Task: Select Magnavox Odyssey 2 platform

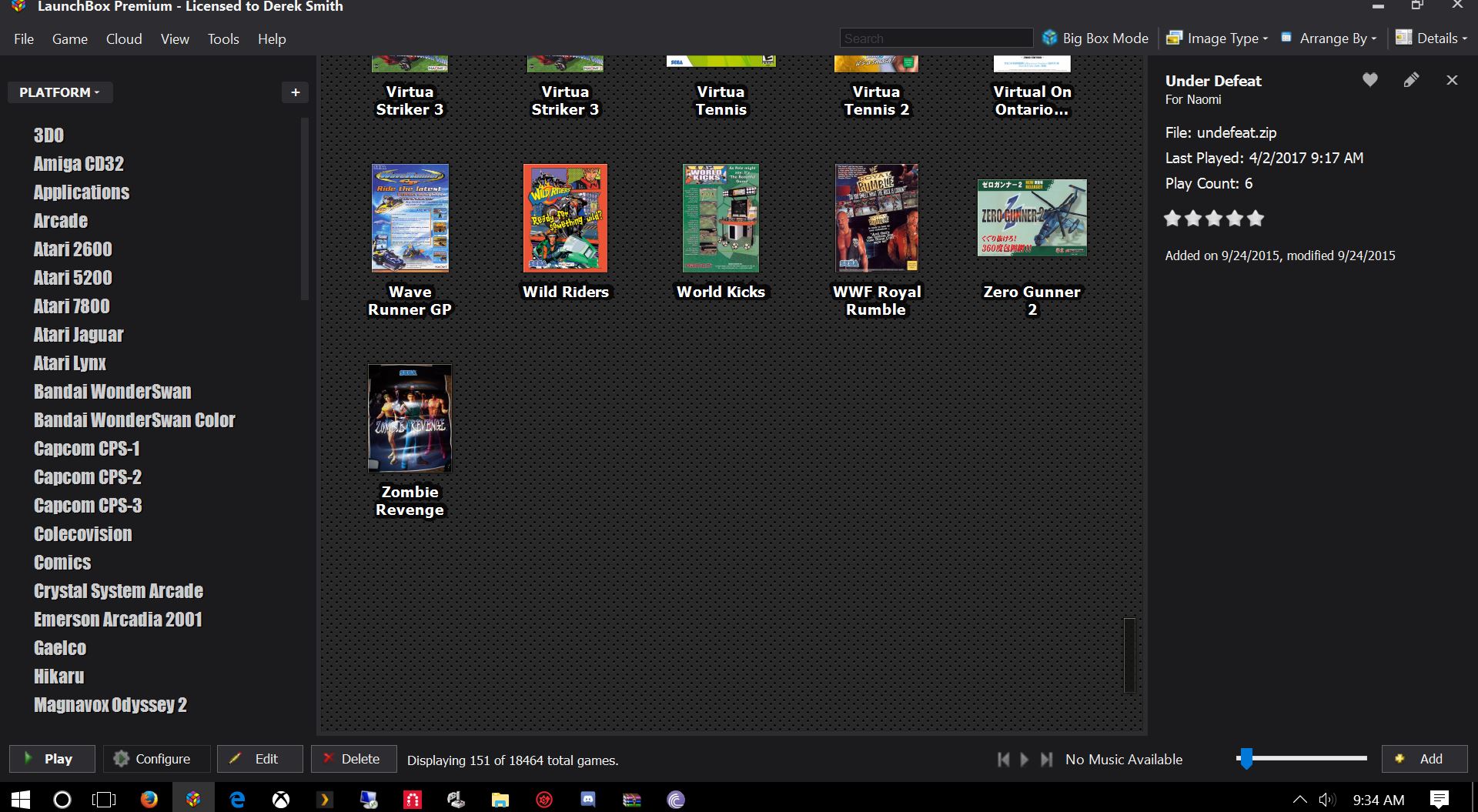Action: [x=111, y=705]
